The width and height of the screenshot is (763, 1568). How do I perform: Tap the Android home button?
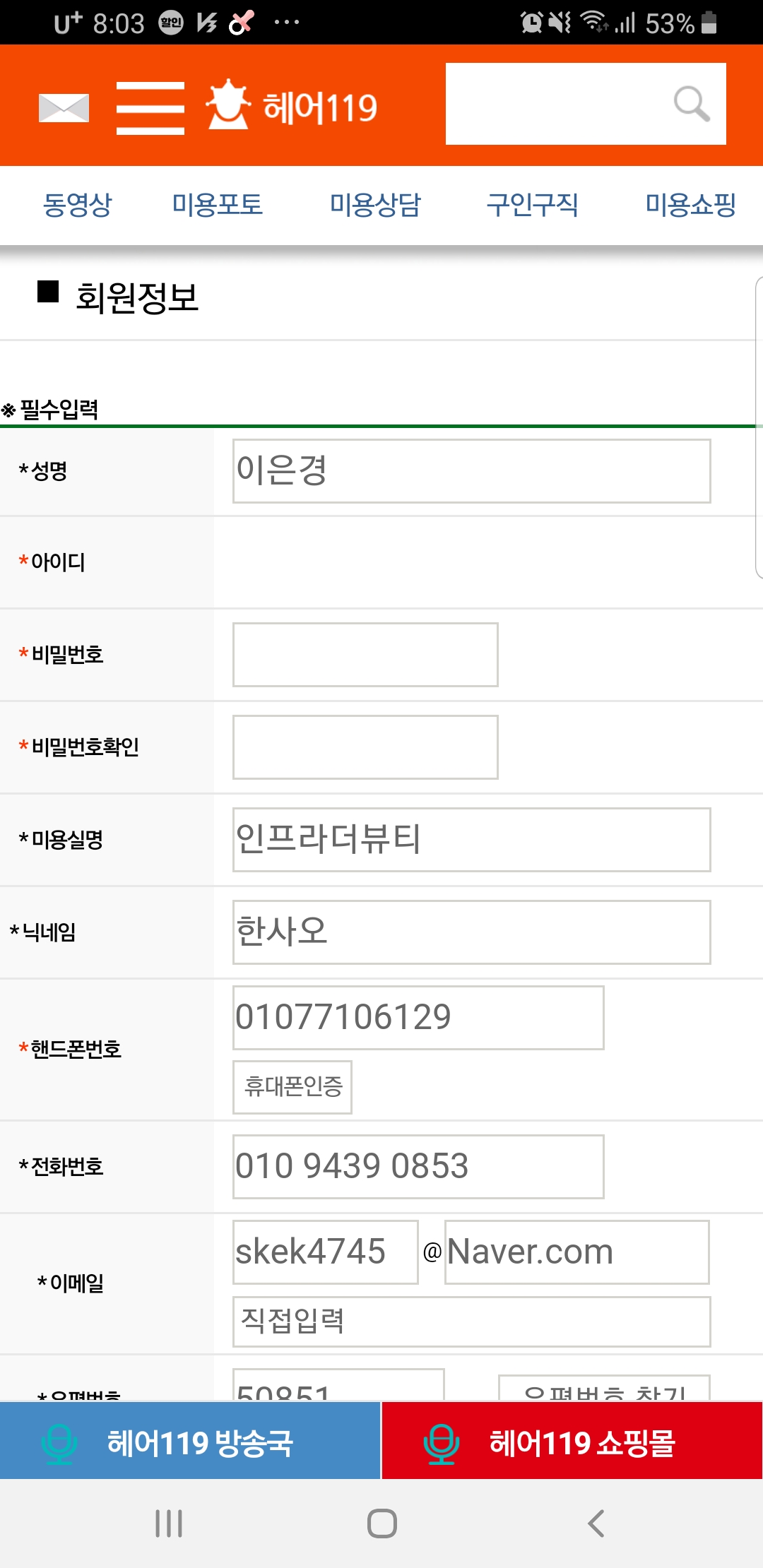pyautogui.click(x=381, y=1523)
